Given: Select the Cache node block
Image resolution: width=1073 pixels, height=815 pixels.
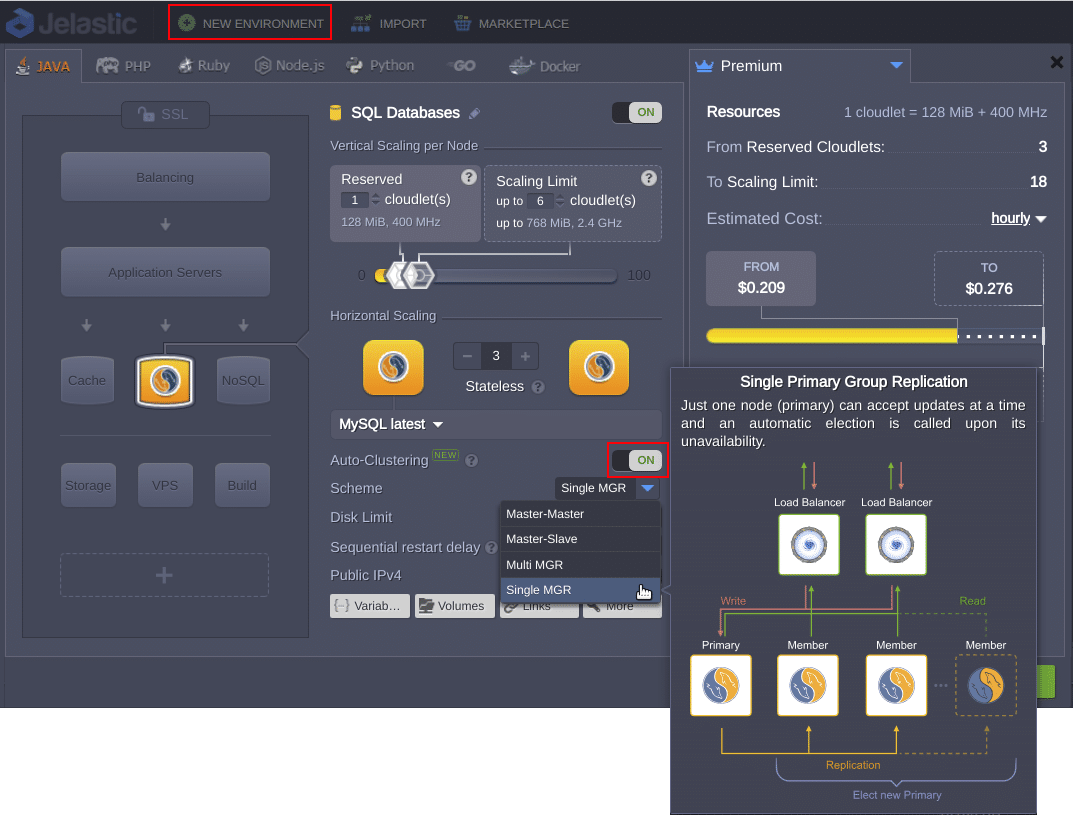Looking at the screenshot, I should tap(87, 380).
